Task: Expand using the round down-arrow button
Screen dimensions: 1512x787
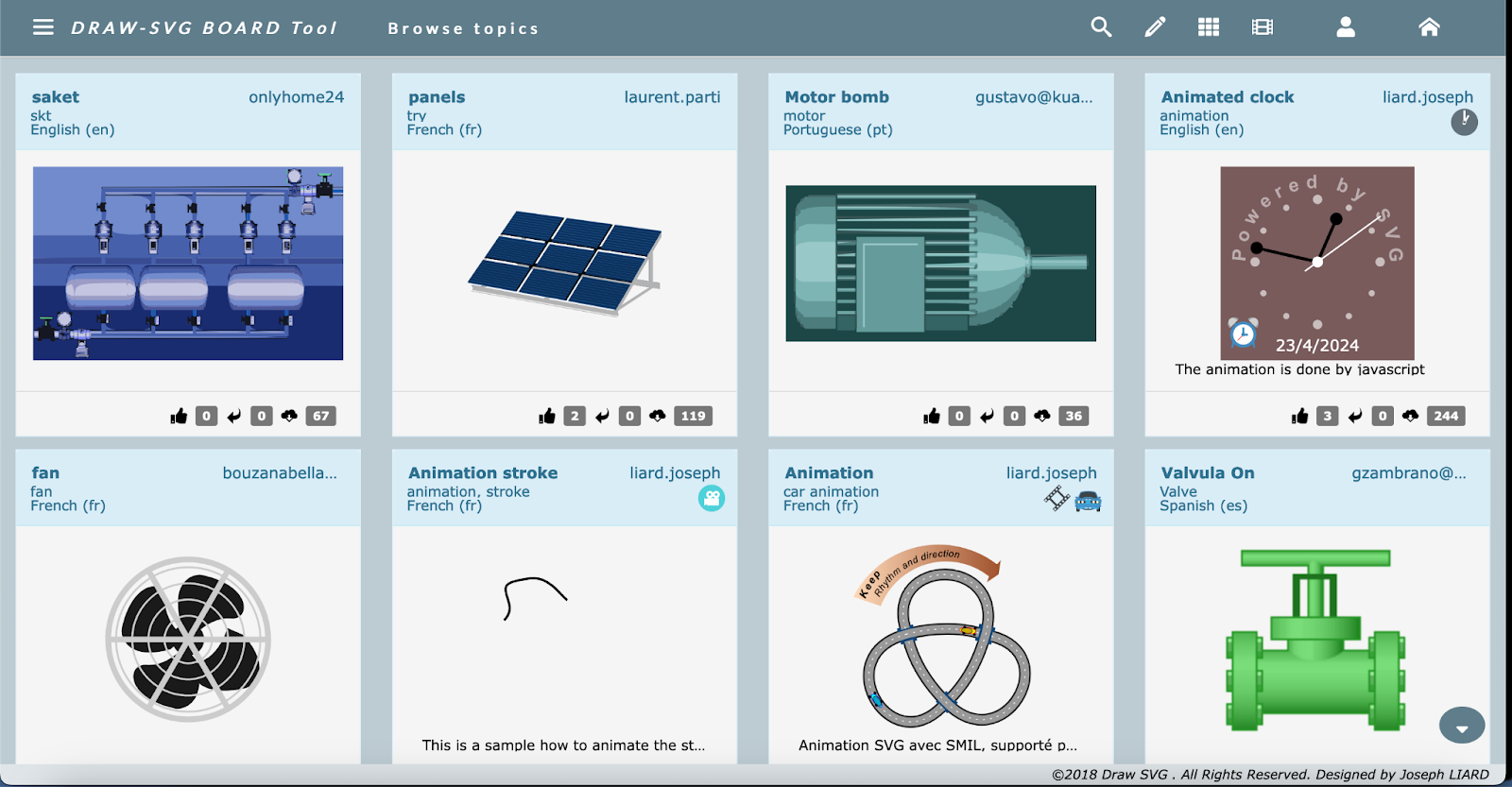Action: tap(1462, 727)
